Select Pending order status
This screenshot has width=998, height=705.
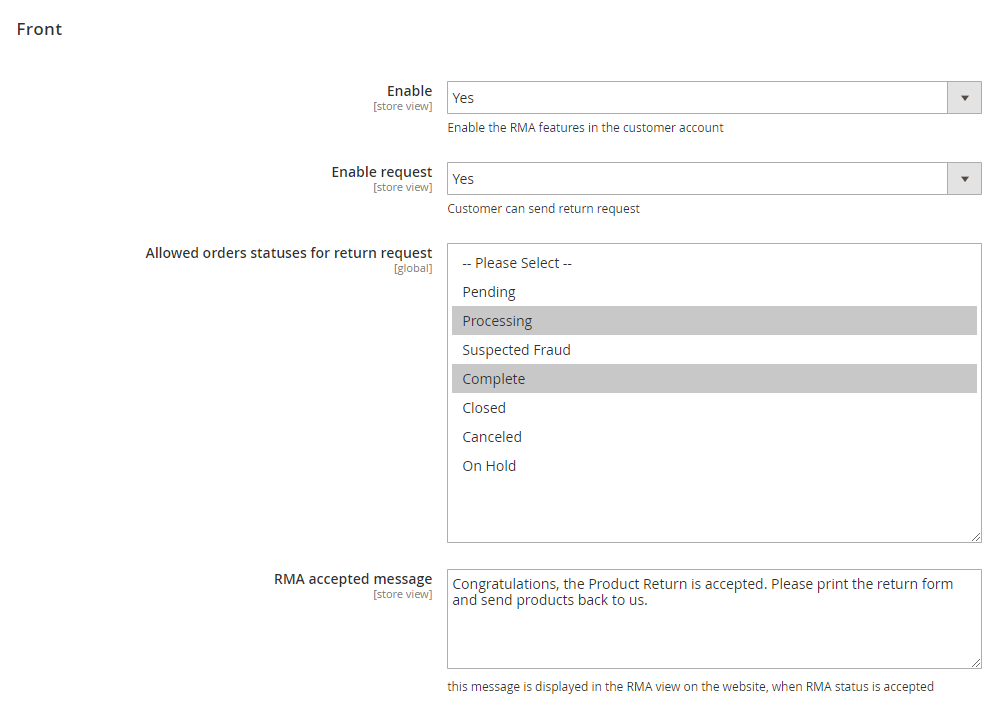(x=489, y=292)
